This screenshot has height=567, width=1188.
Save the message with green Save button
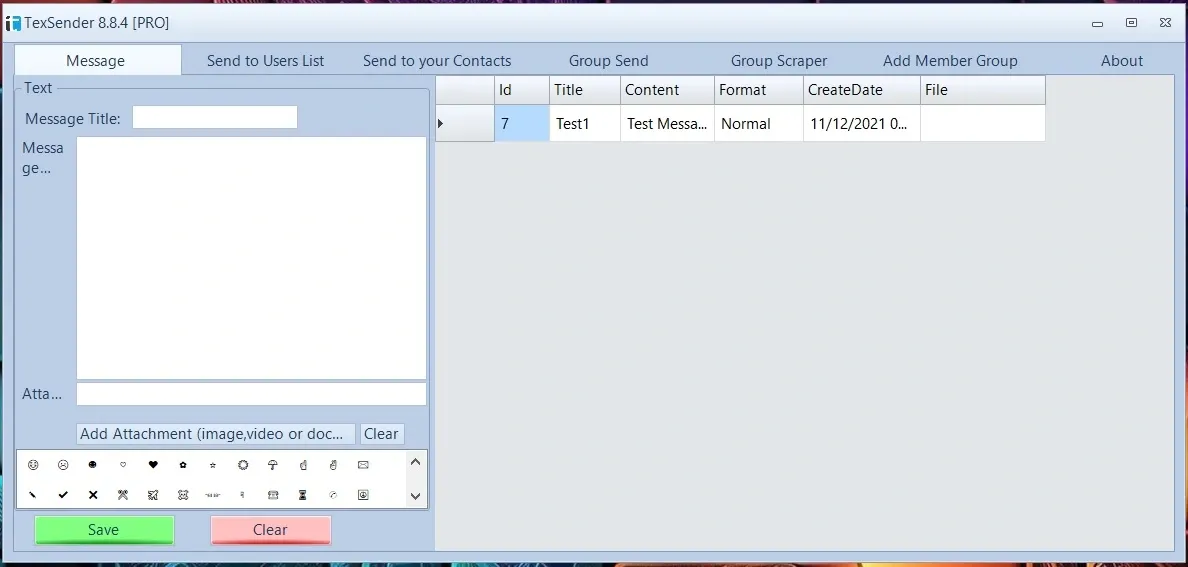pyautogui.click(x=104, y=530)
